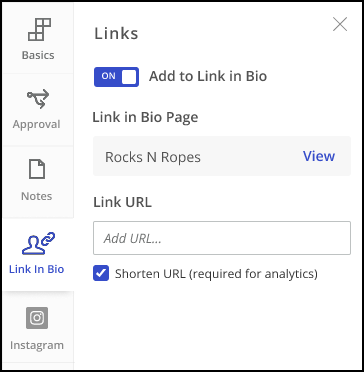Select the Link In Bio person-chain icon
The width and height of the screenshot is (364, 372).
click(x=38, y=243)
